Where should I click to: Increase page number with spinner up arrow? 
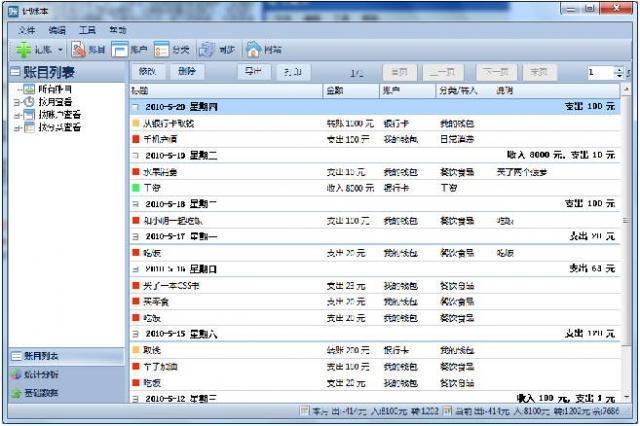[x=619, y=70]
